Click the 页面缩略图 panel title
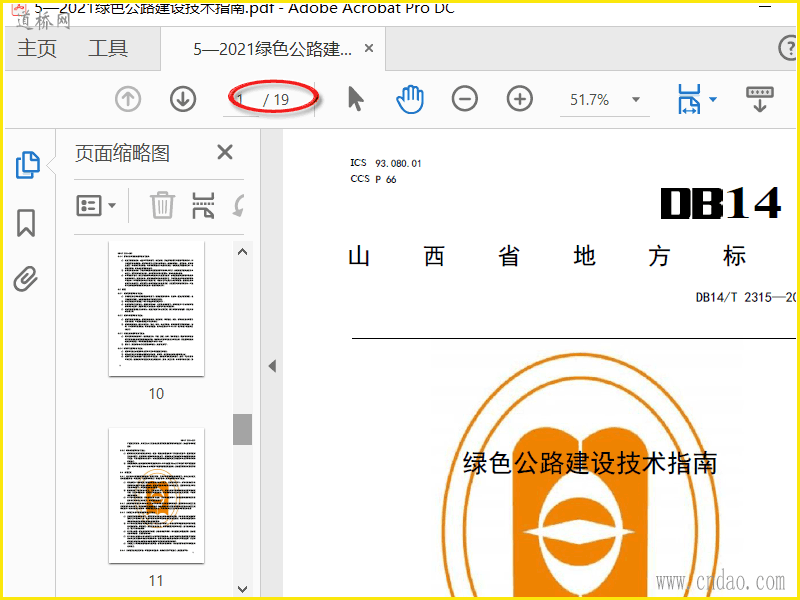 (x=122, y=153)
